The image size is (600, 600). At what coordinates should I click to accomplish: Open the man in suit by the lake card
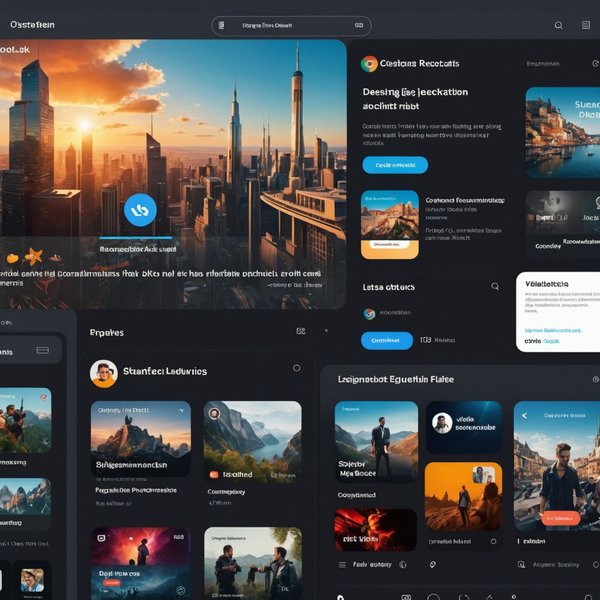pyautogui.click(x=376, y=441)
